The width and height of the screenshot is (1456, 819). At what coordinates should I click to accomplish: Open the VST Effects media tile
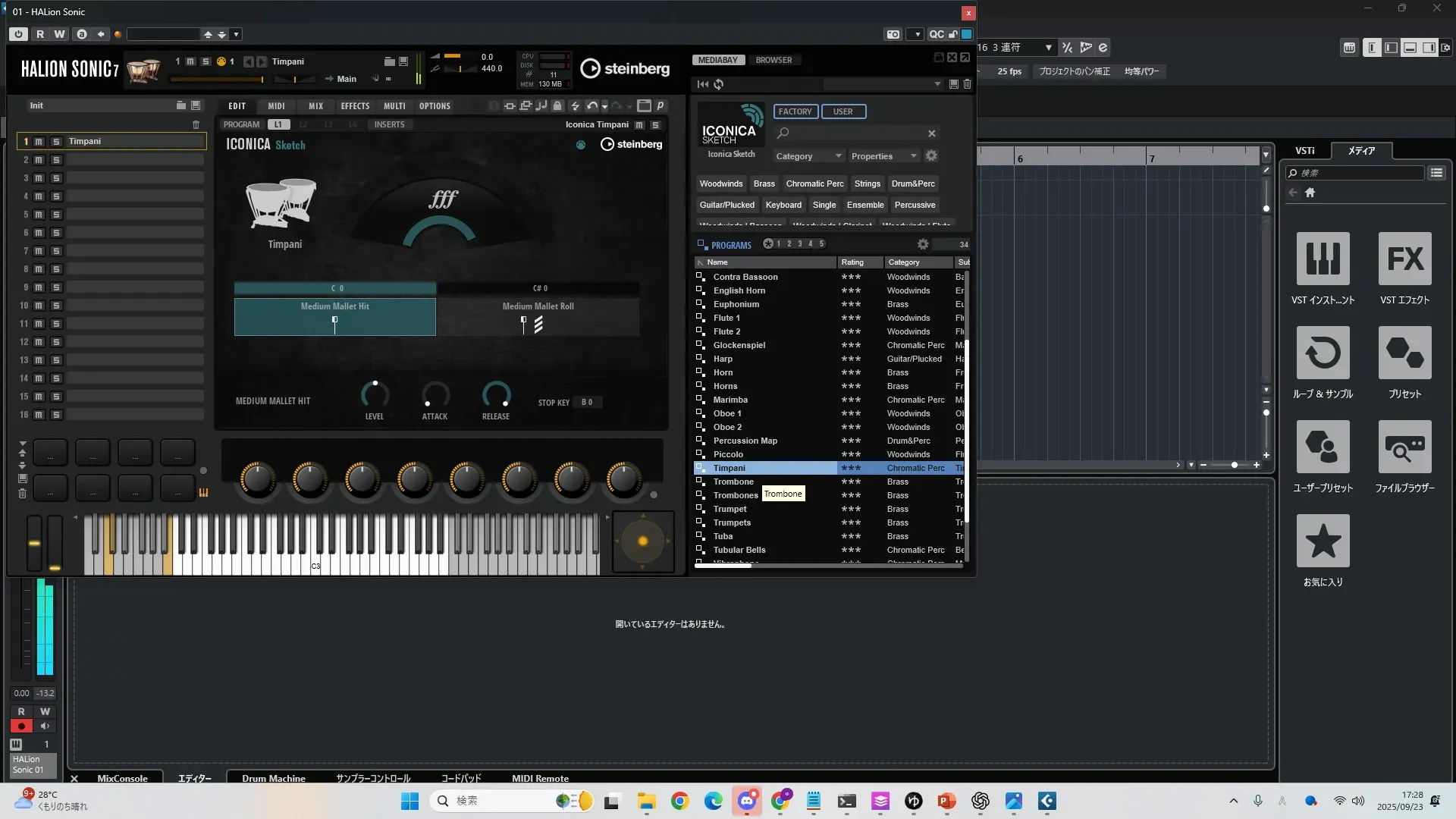coord(1404,259)
